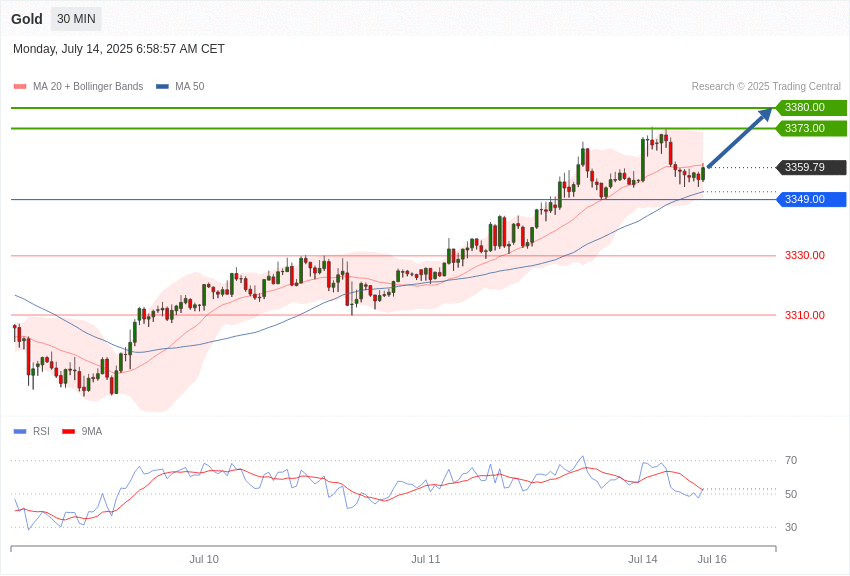The image size is (850, 576).
Task: Click the RSI 50 level label
Action: (x=791, y=494)
